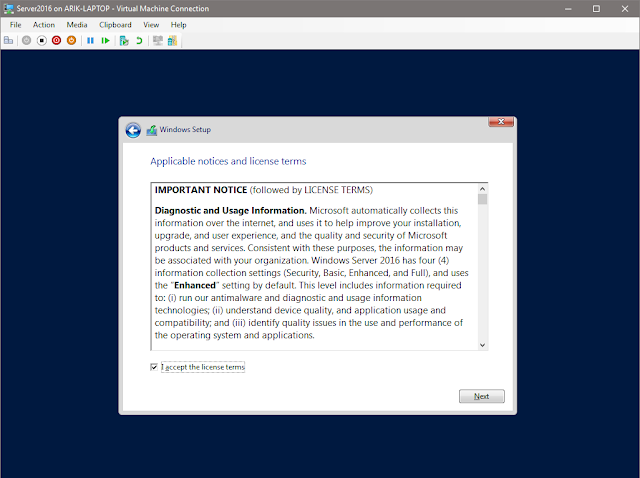Click the 'Applicable notices and license terms' heading

pyautogui.click(x=228, y=161)
